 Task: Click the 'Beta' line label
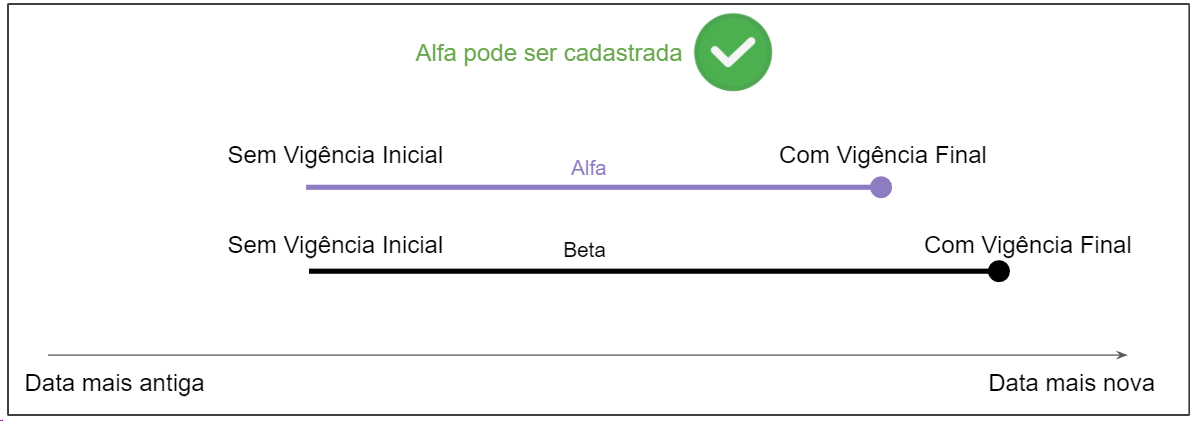tap(584, 250)
